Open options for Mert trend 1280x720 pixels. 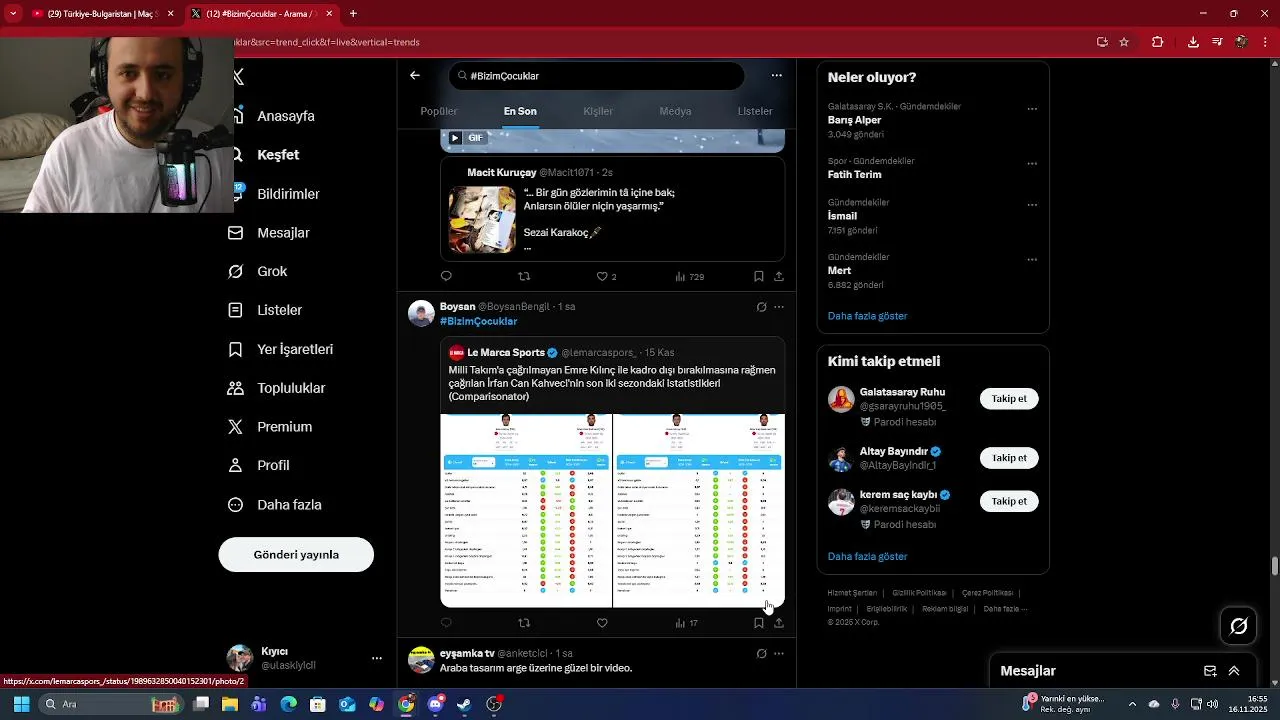coord(1032,259)
